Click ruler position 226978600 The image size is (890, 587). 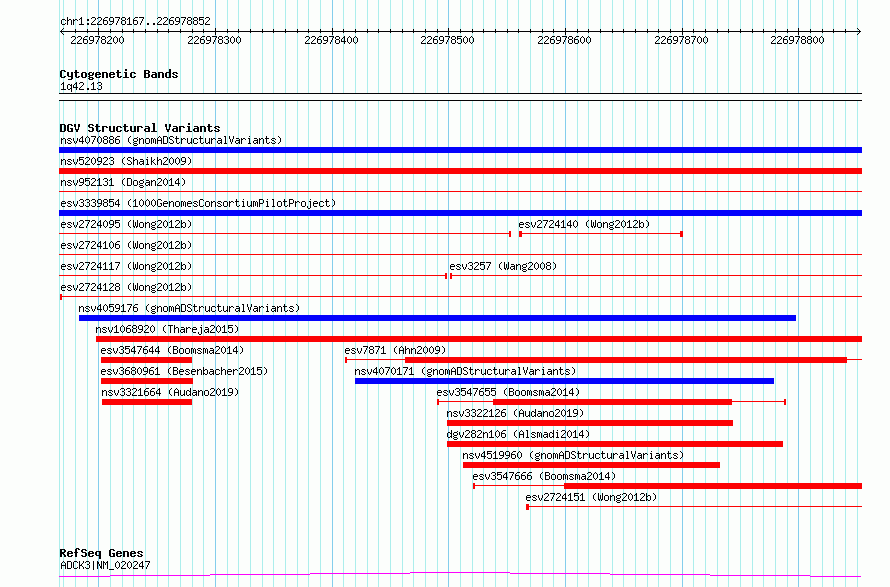[x=564, y=40]
